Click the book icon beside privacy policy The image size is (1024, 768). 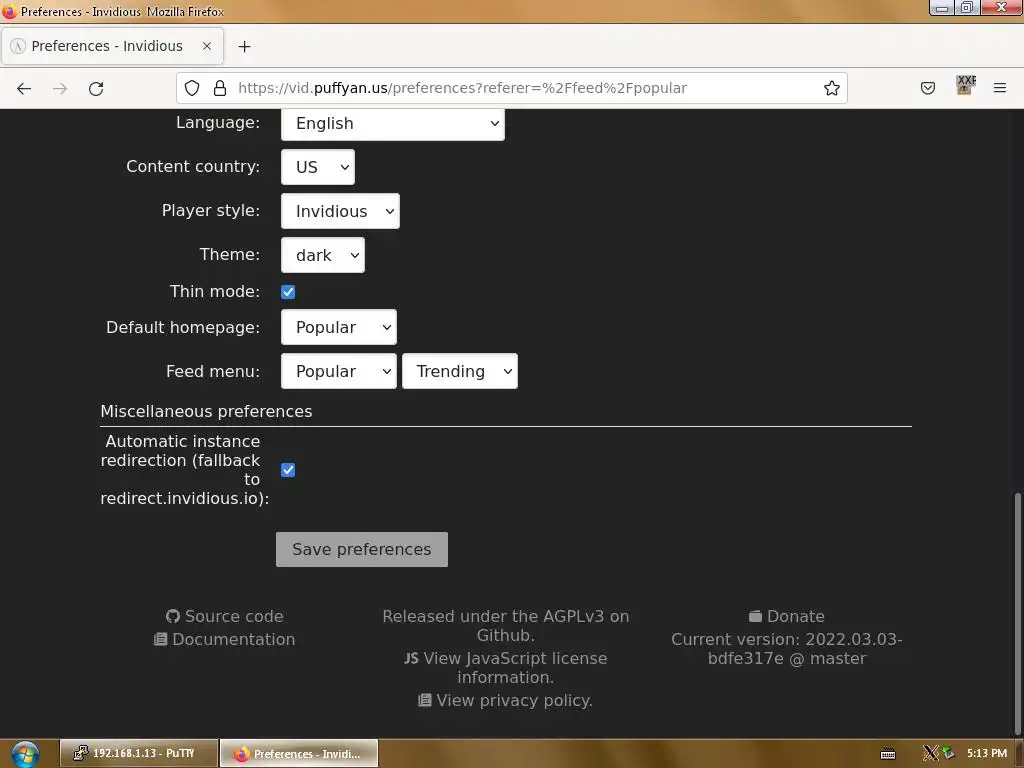424,700
